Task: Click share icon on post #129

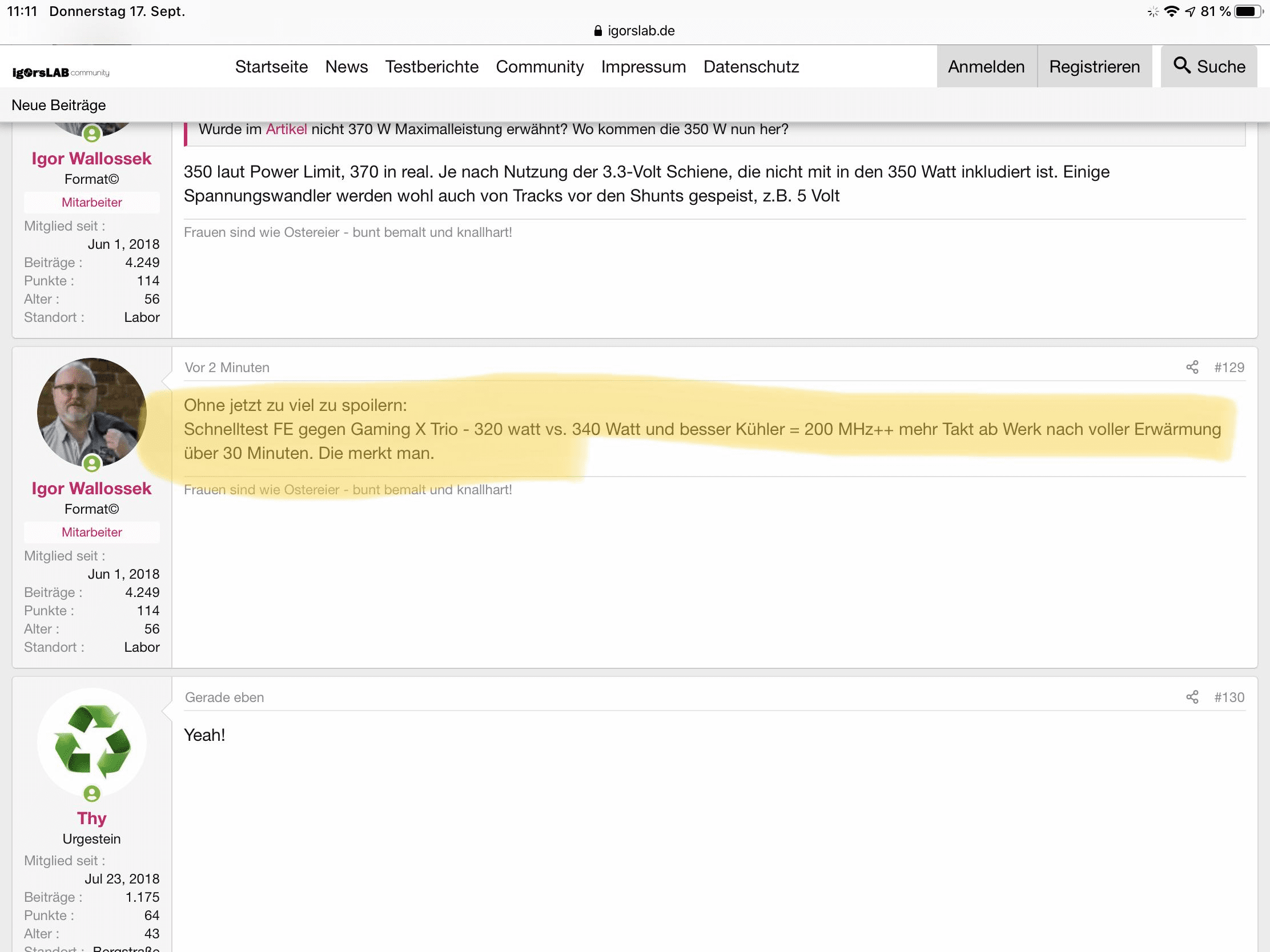Action: click(1192, 367)
